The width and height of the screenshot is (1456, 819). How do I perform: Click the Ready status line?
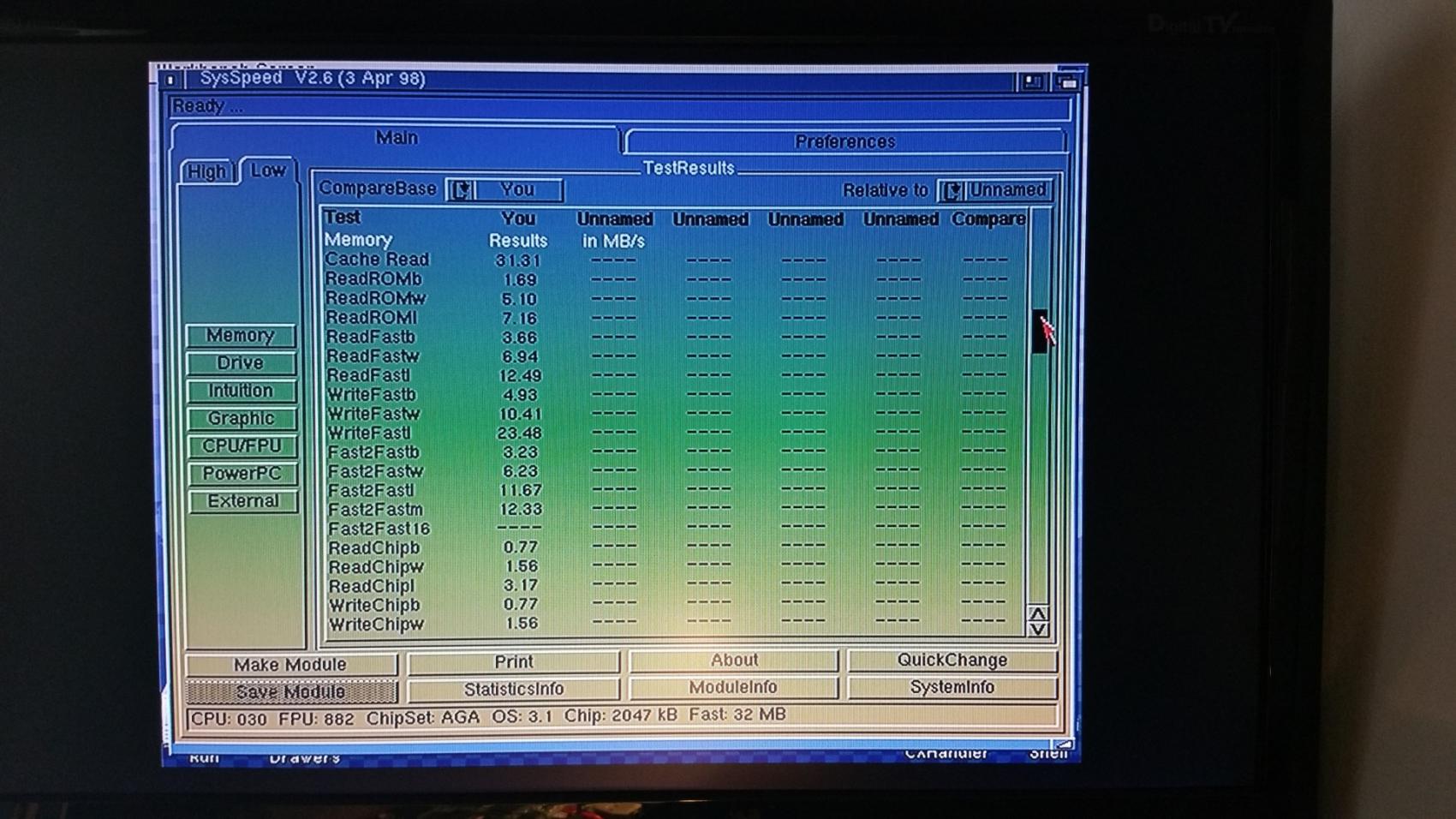pyautogui.click(x=620, y=106)
